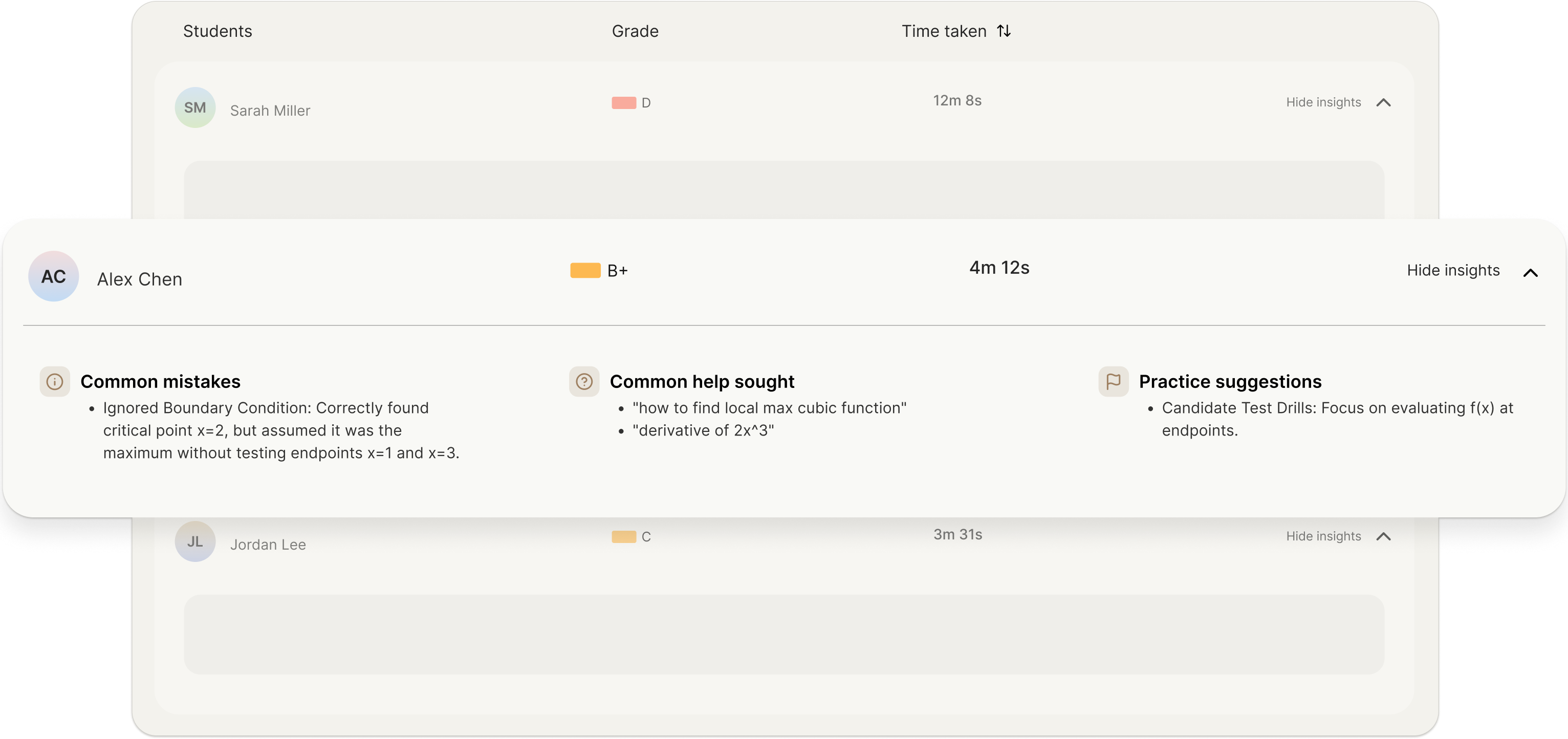Click the Grade column header
Image resolution: width=1568 pixels, height=739 pixels.
[x=635, y=31]
